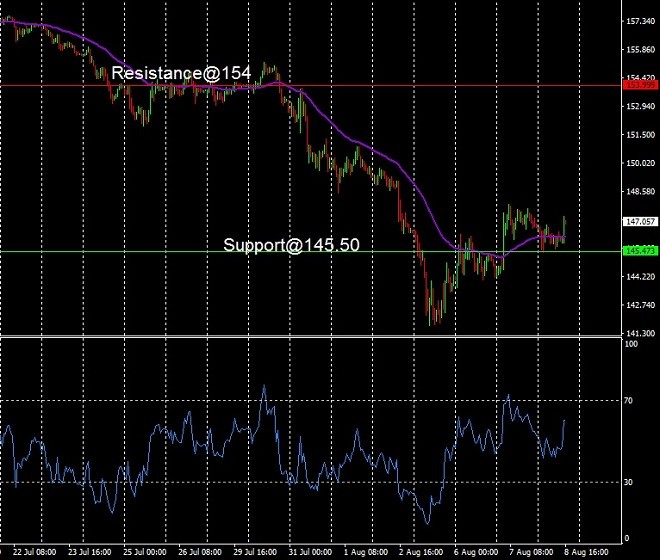This screenshot has height=560, width=660.
Task: Click the 141.300 price axis label
Action: point(641,333)
